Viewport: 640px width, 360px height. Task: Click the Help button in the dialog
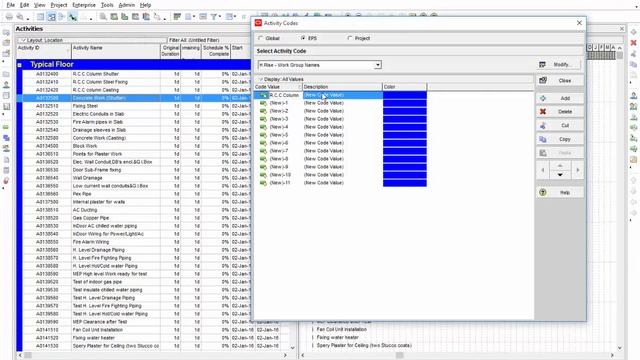(x=560, y=192)
